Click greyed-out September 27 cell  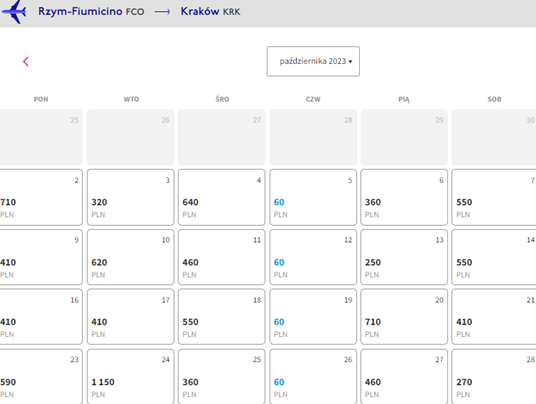tap(222, 137)
